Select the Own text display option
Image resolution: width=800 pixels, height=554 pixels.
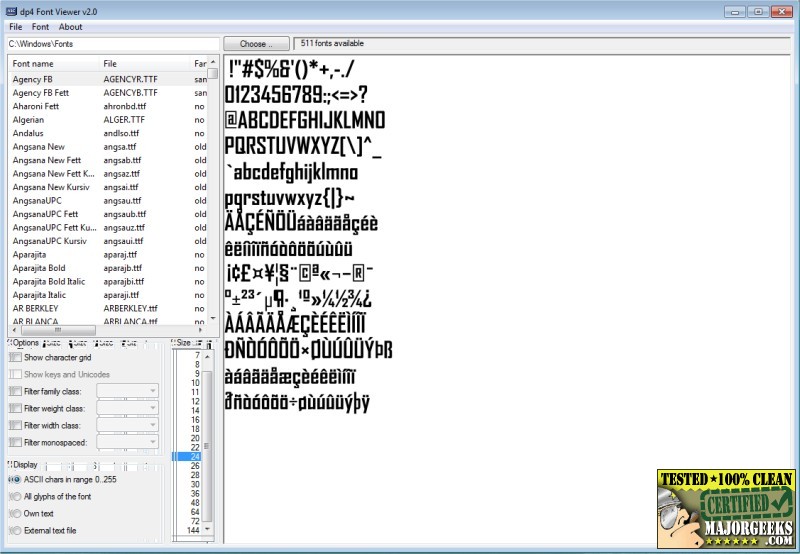point(14,513)
